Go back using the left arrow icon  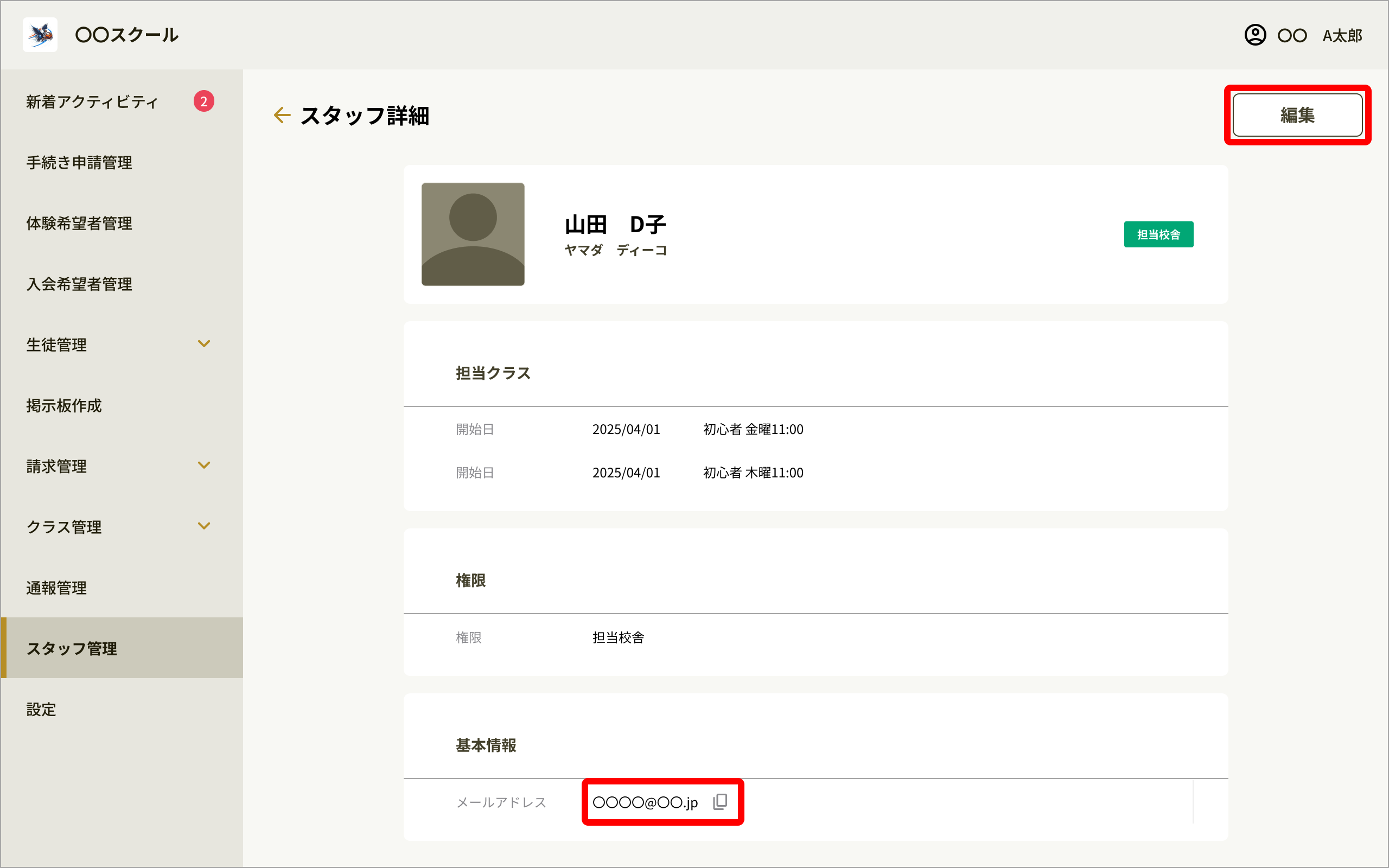click(282, 116)
